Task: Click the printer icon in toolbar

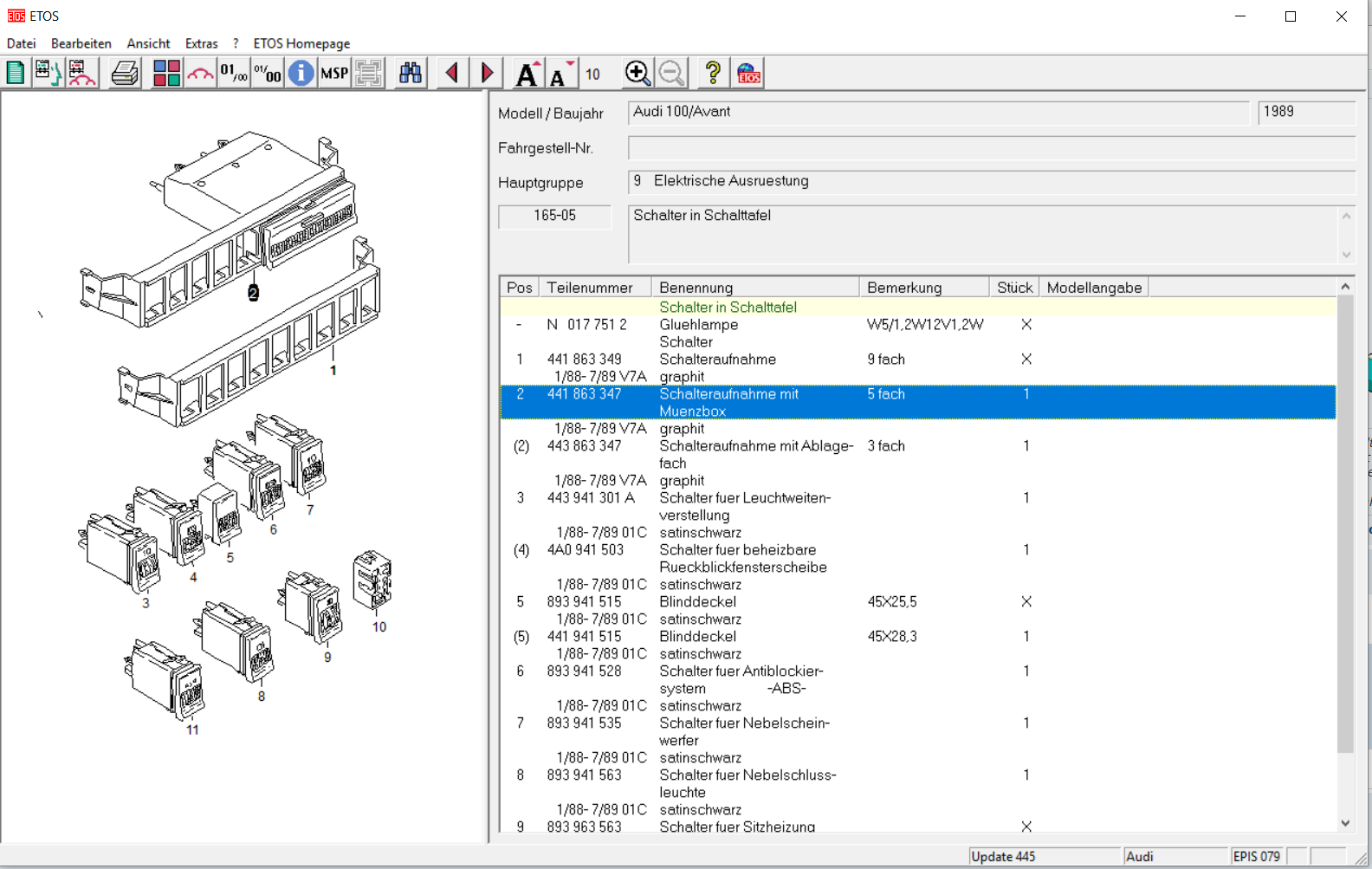Action: coord(125,74)
